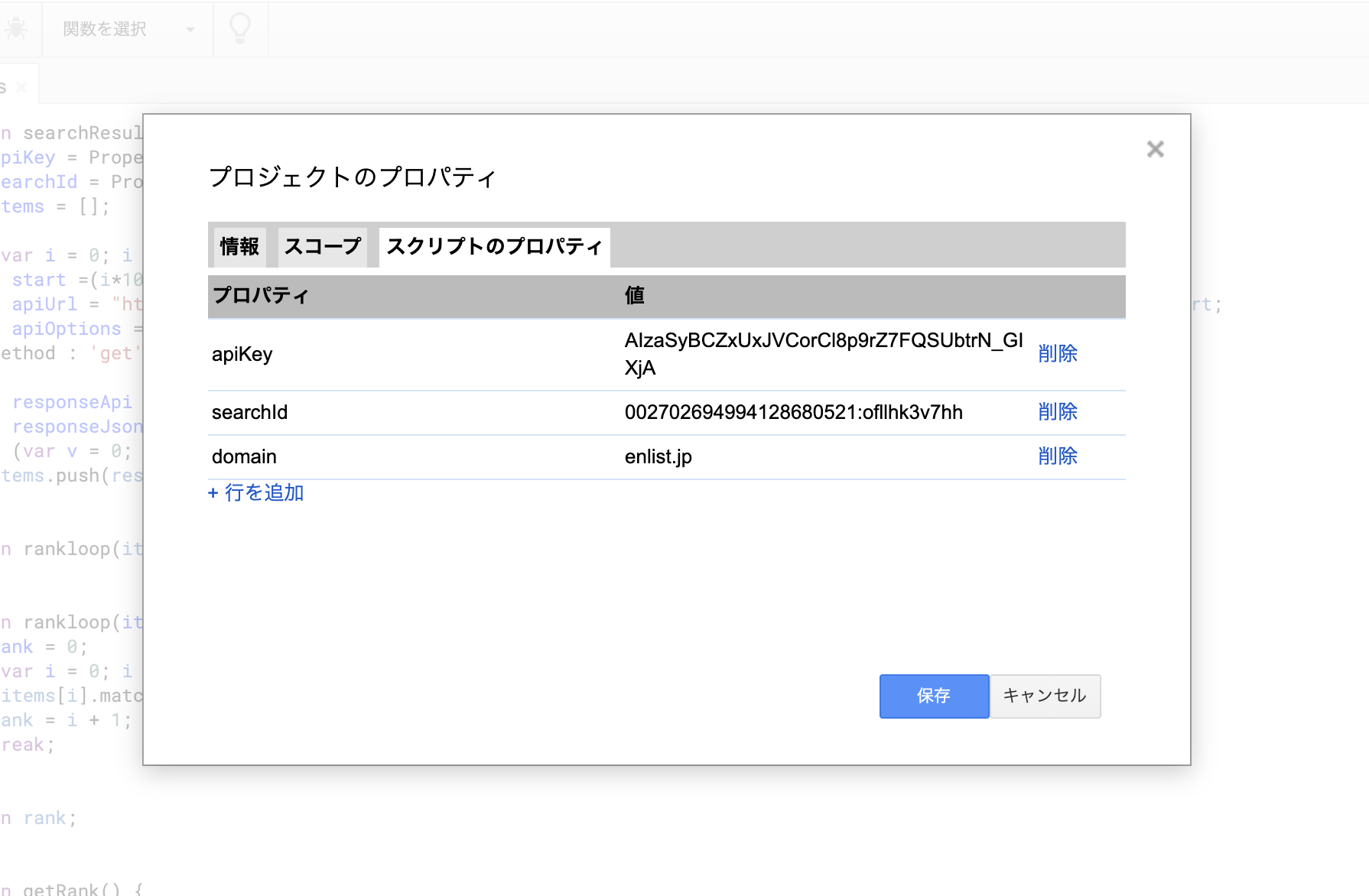Switch to the スコープ tab
Image resolution: width=1369 pixels, height=896 pixels.
tap(322, 246)
